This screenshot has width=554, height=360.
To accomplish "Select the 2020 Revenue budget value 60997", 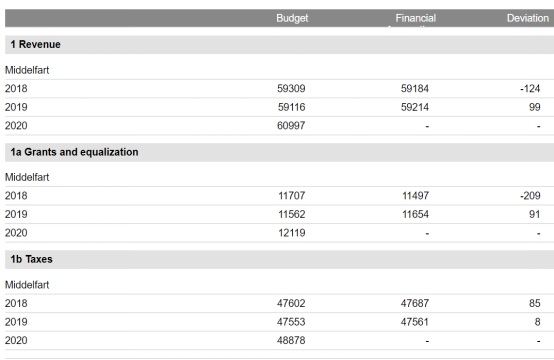I will 291,126.
